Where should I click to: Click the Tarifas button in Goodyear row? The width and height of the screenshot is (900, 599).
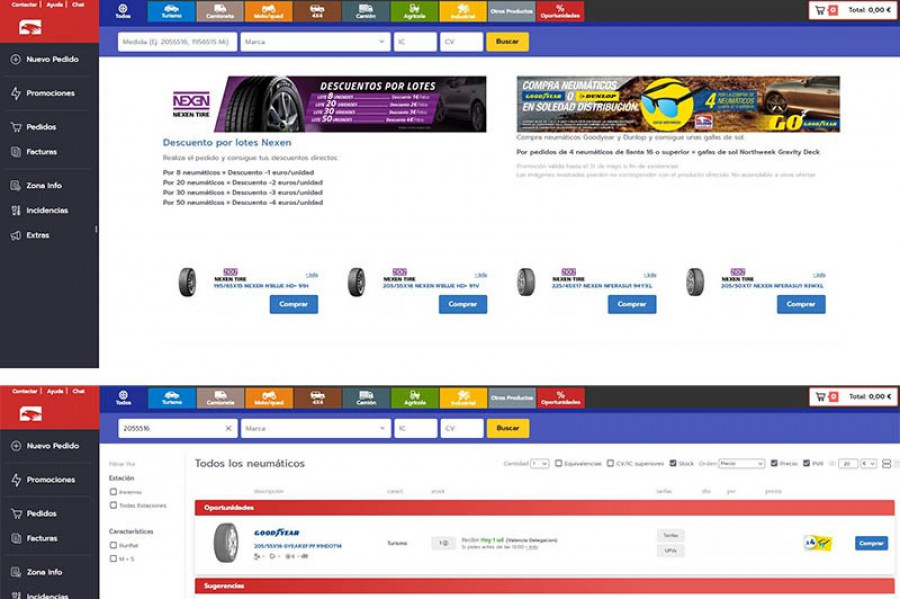coord(670,535)
